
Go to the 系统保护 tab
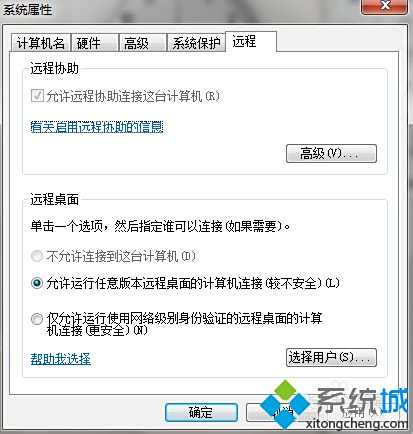tap(196, 43)
